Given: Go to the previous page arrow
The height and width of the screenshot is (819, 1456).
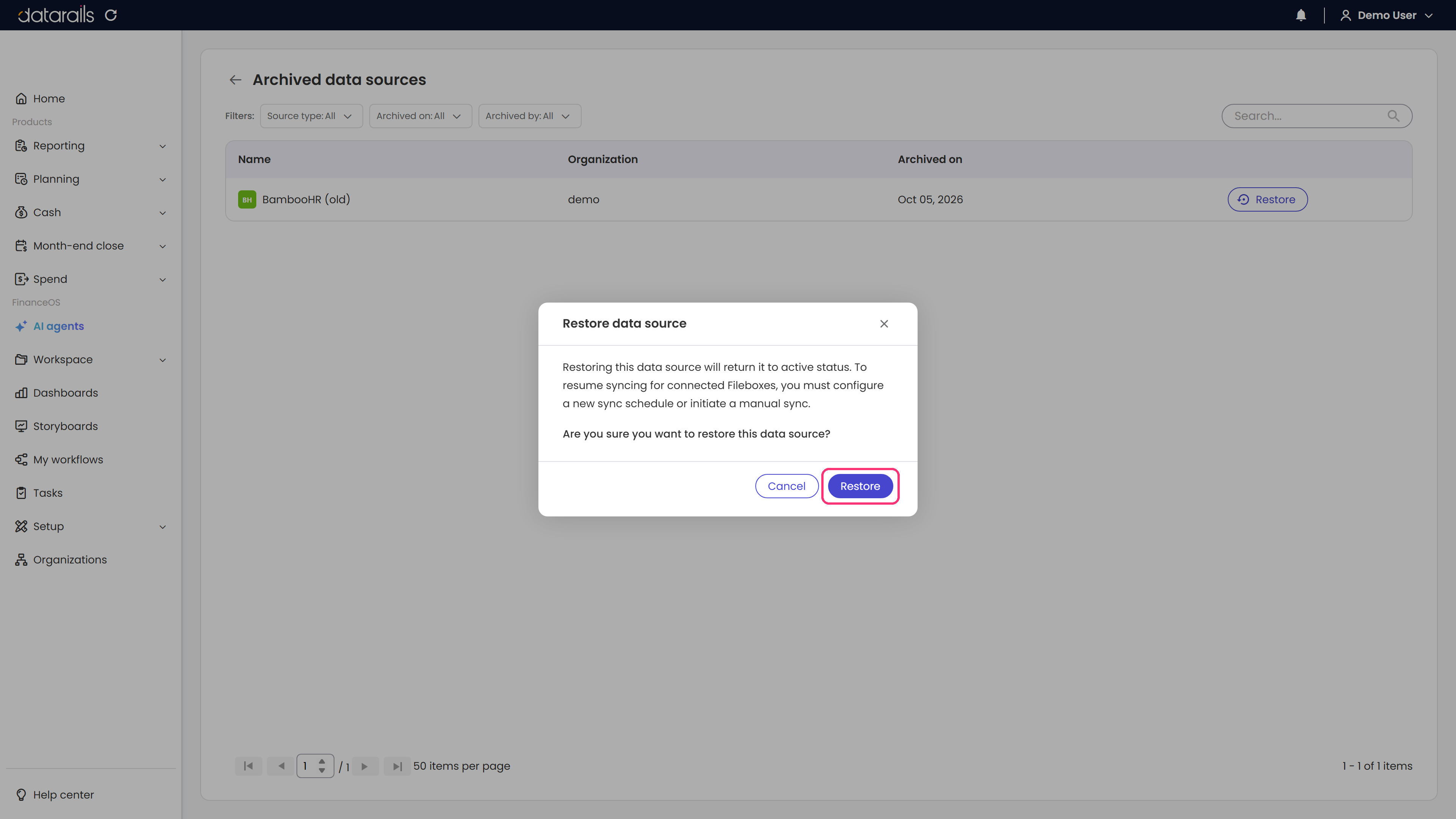Looking at the screenshot, I should (x=281, y=766).
